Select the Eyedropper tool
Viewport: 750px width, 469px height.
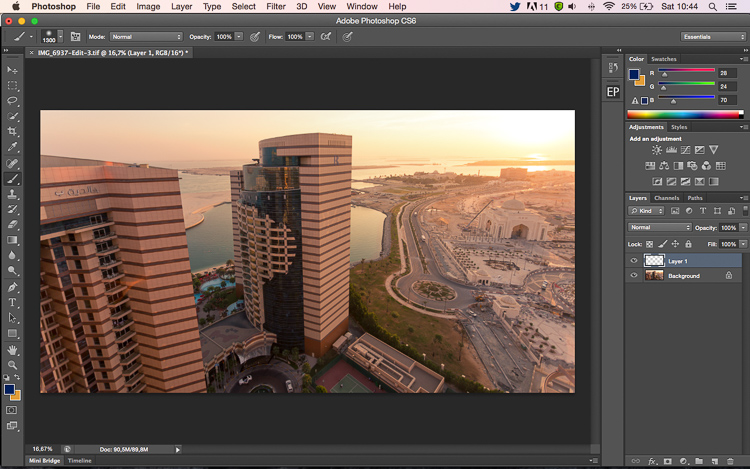point(12,147)
